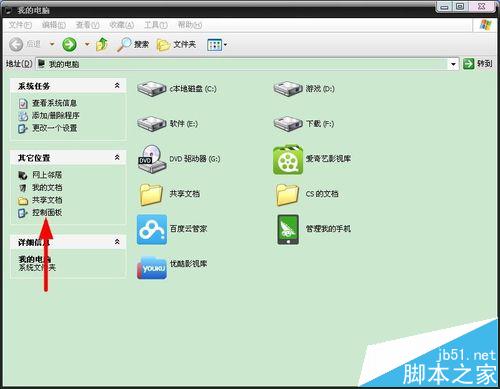Click 添加/删除程序 link
The width and height of the screenshot is (500, 389).
(56, 116)
